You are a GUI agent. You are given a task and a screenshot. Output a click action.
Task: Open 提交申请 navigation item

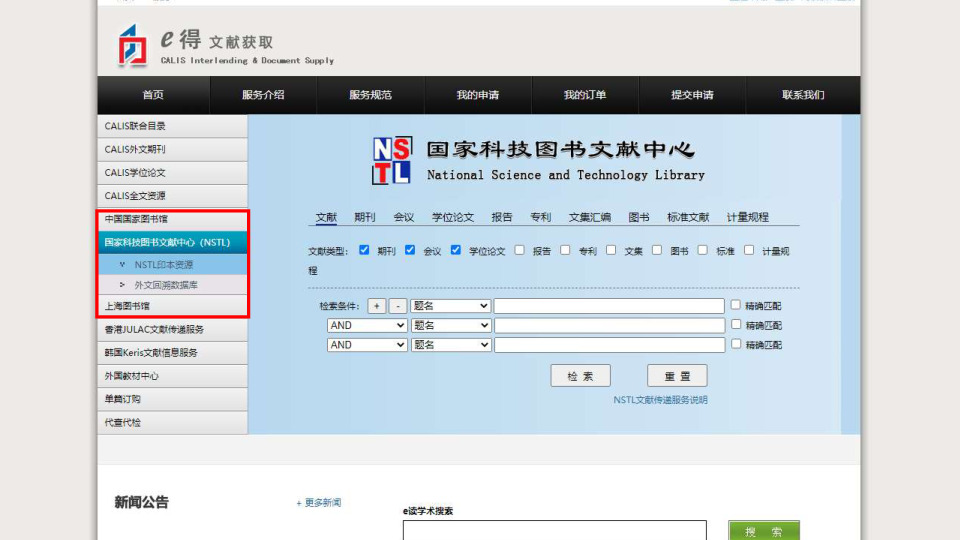[692, 95]
